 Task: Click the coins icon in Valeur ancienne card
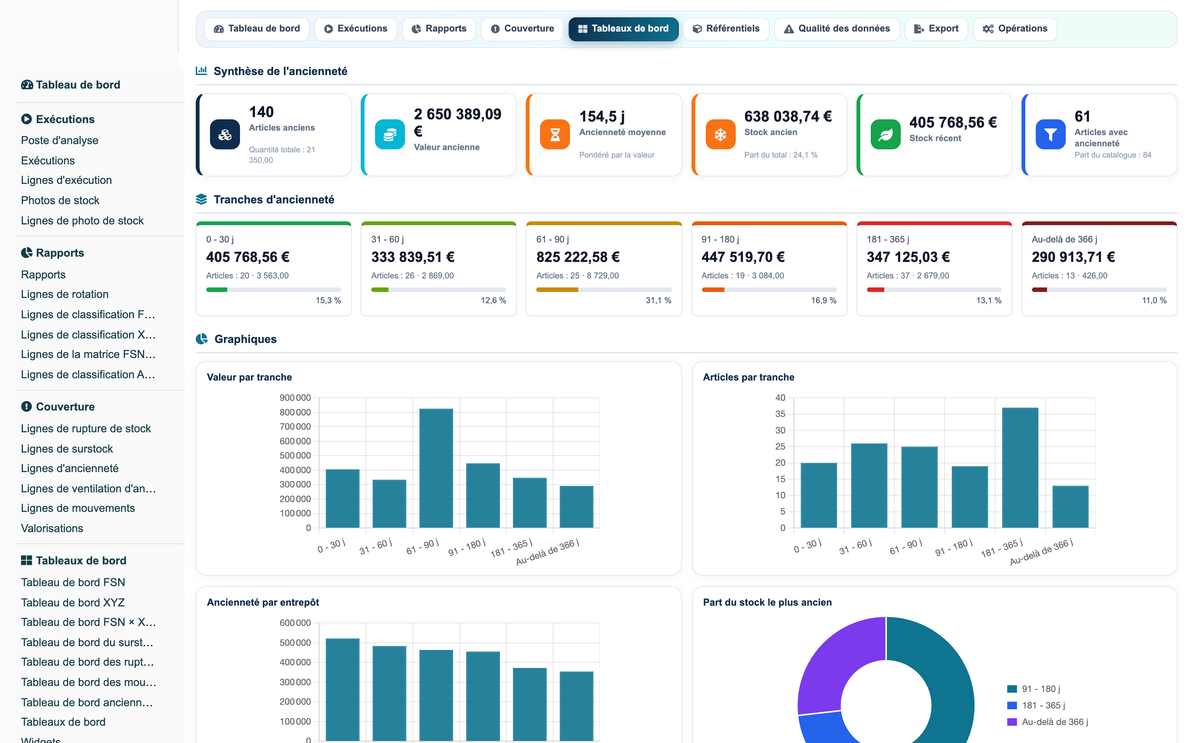click(x=390, y=134)
